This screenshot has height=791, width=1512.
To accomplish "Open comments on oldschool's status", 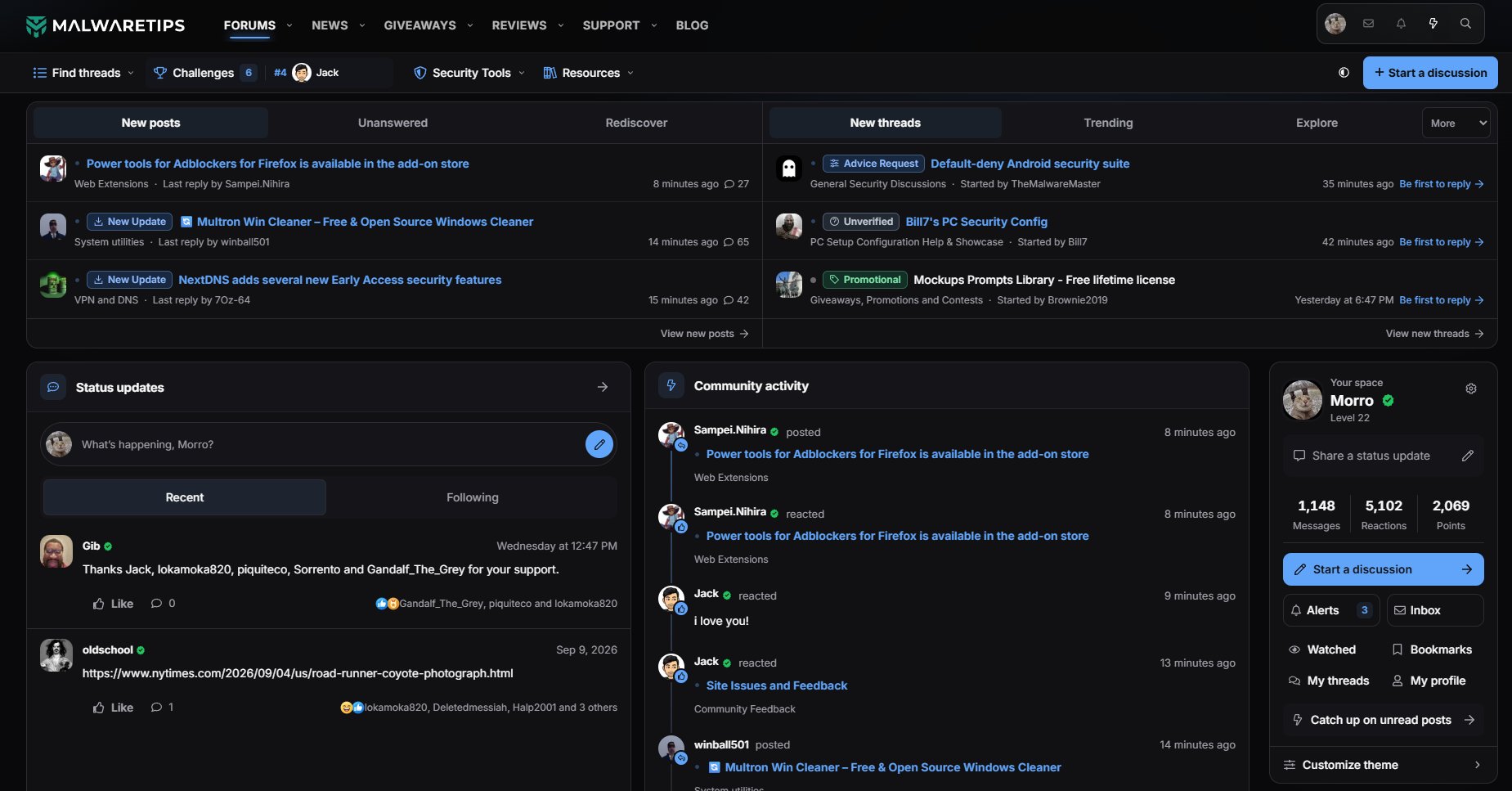I will click(x=162, y=708).
